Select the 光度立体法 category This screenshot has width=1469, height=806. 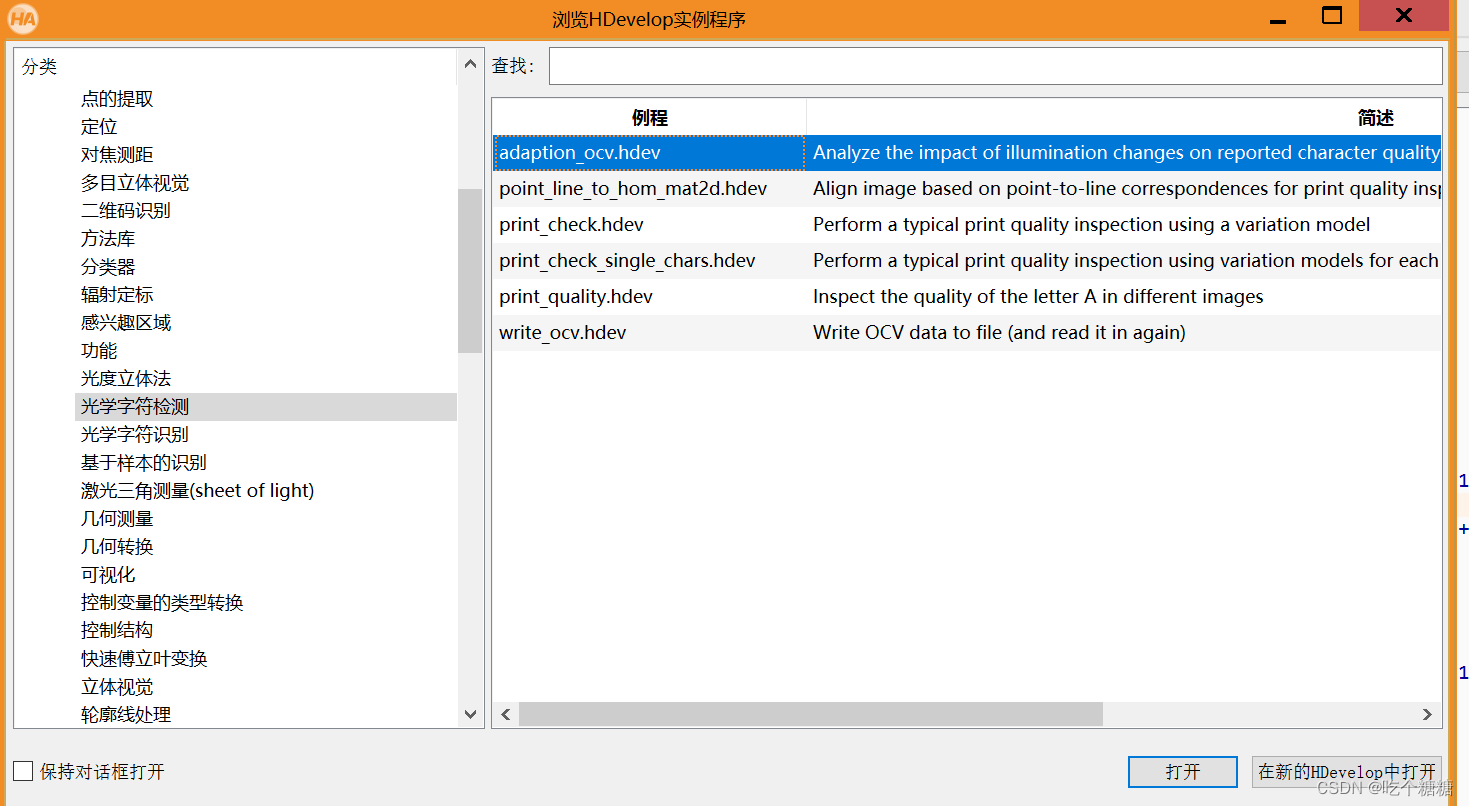pyautogui.click(x=126, y=379)
